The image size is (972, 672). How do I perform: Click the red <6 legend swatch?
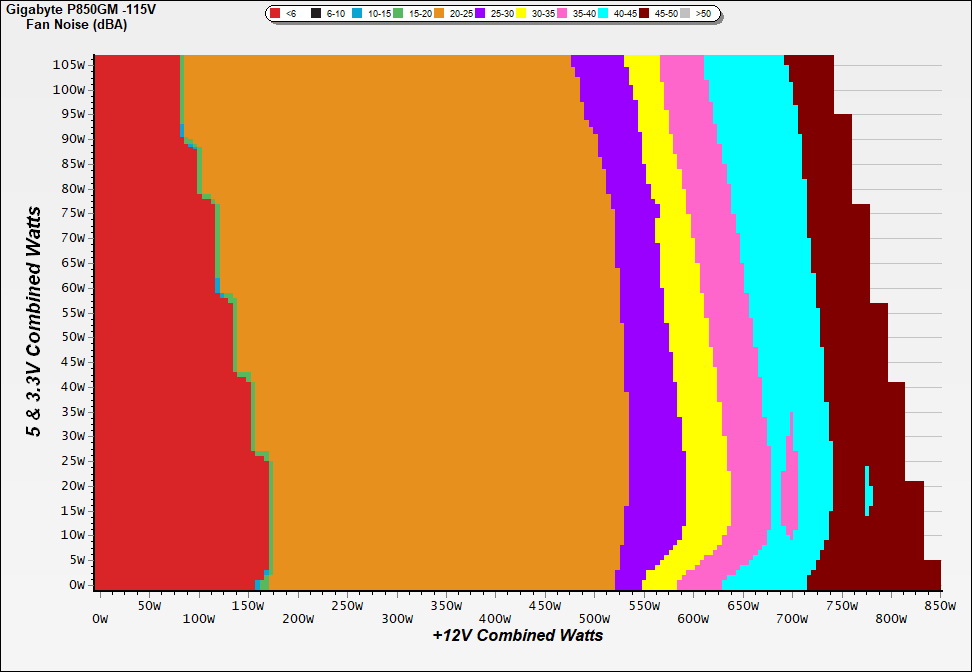(x=277, y=14)
